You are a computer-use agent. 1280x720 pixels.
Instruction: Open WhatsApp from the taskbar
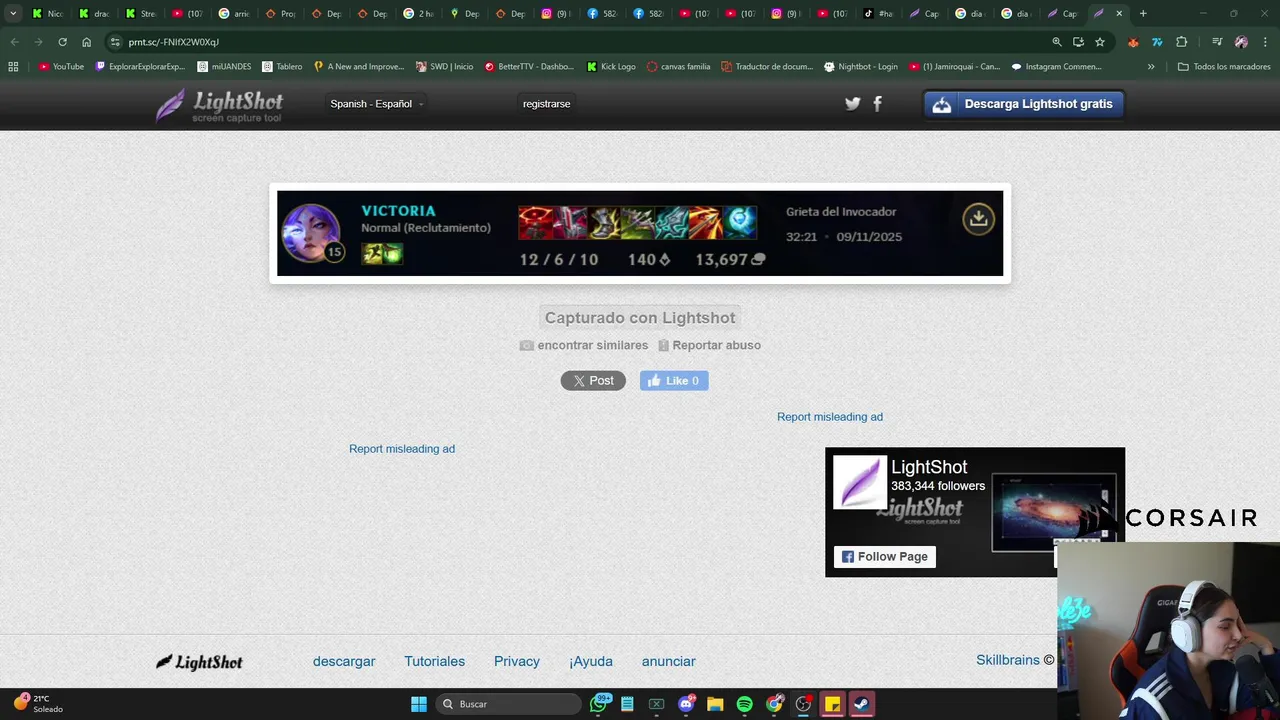click(598, 704)
